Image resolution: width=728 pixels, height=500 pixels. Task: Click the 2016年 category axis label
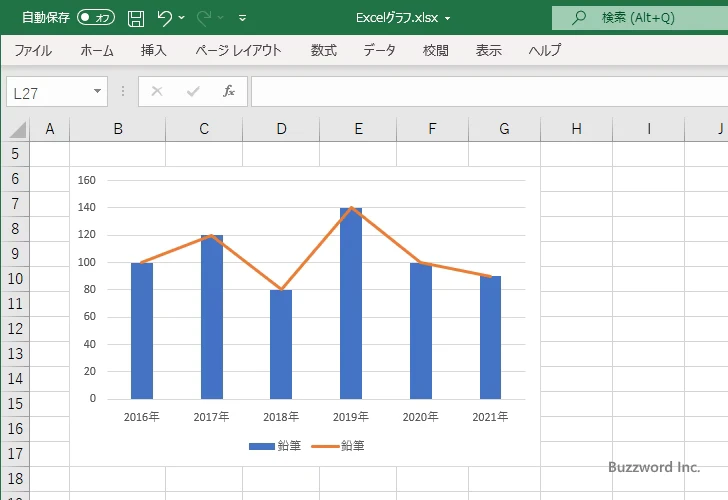pos(142,417)
